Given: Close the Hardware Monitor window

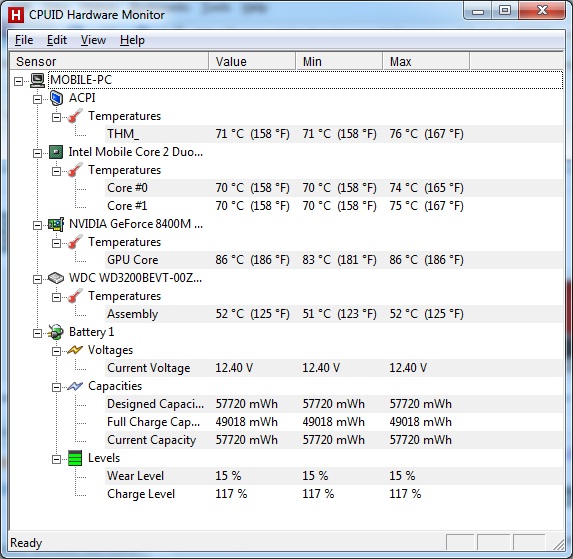Looking at the screenshot, I should [542, 10].
